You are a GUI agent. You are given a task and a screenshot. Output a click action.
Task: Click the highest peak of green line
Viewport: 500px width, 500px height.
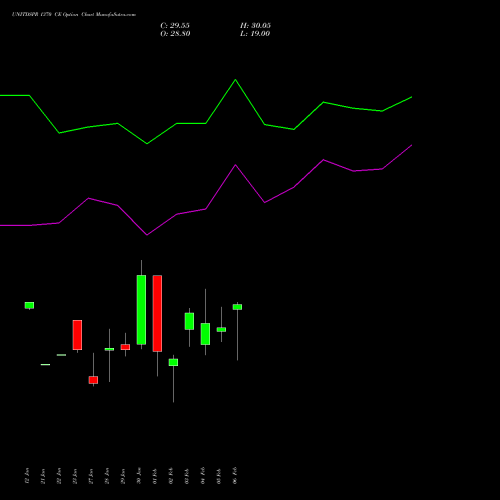click(235, 80)
